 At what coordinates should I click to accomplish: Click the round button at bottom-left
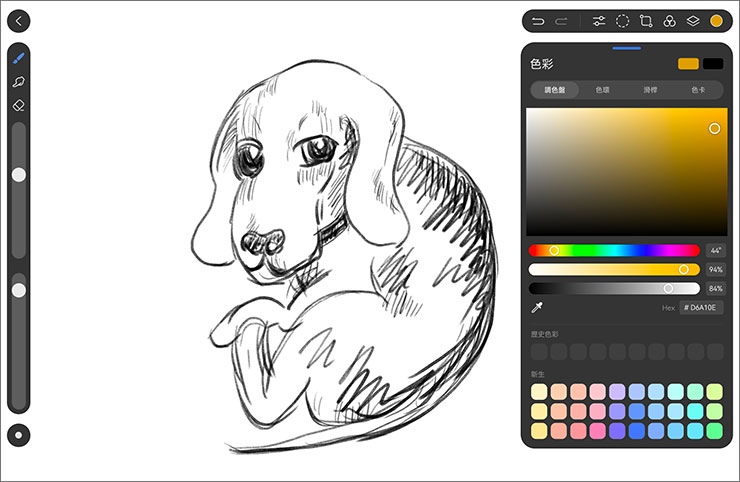click(x=18, y=435)
